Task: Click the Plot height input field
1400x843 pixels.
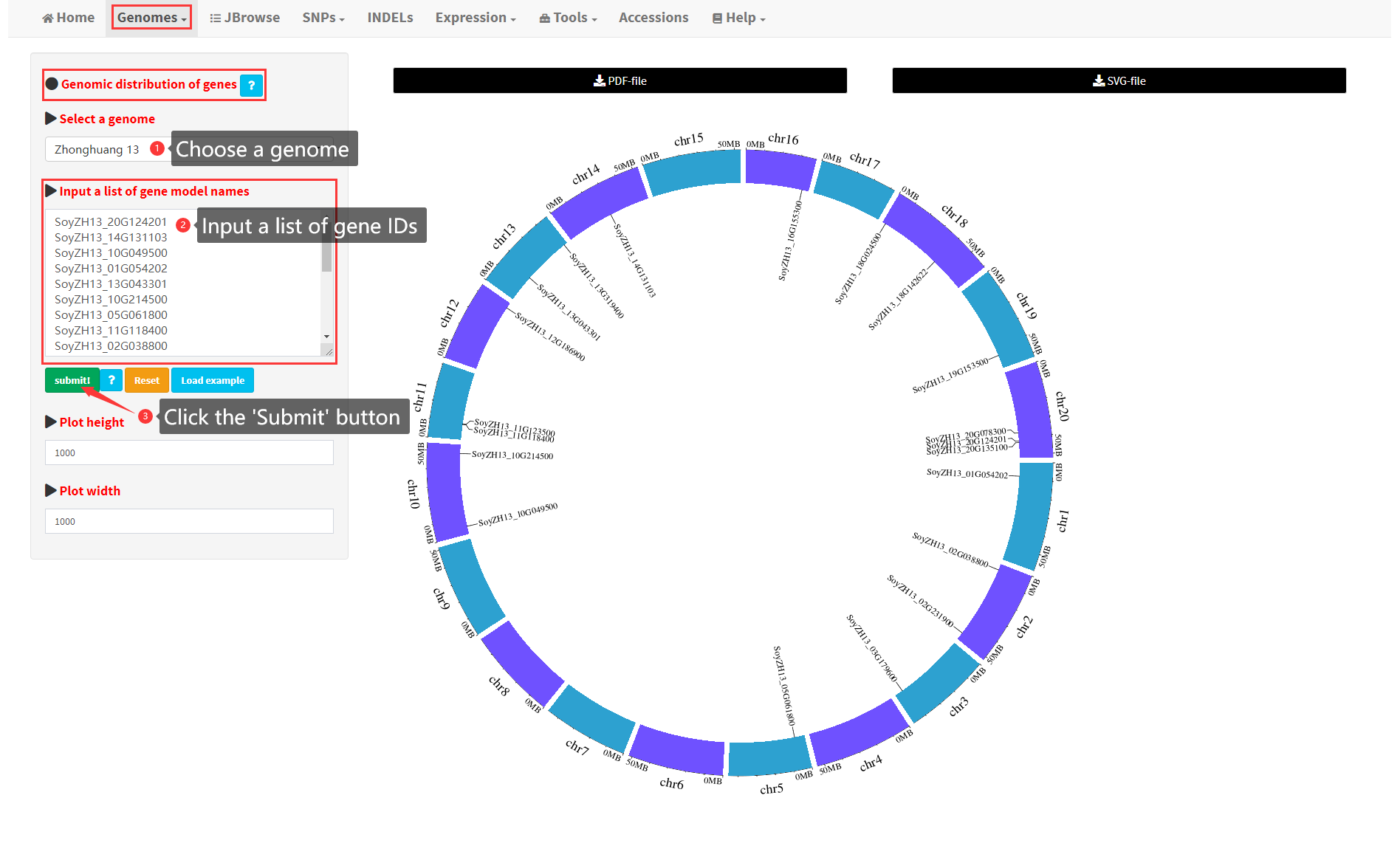Action: tap(189, 453)
